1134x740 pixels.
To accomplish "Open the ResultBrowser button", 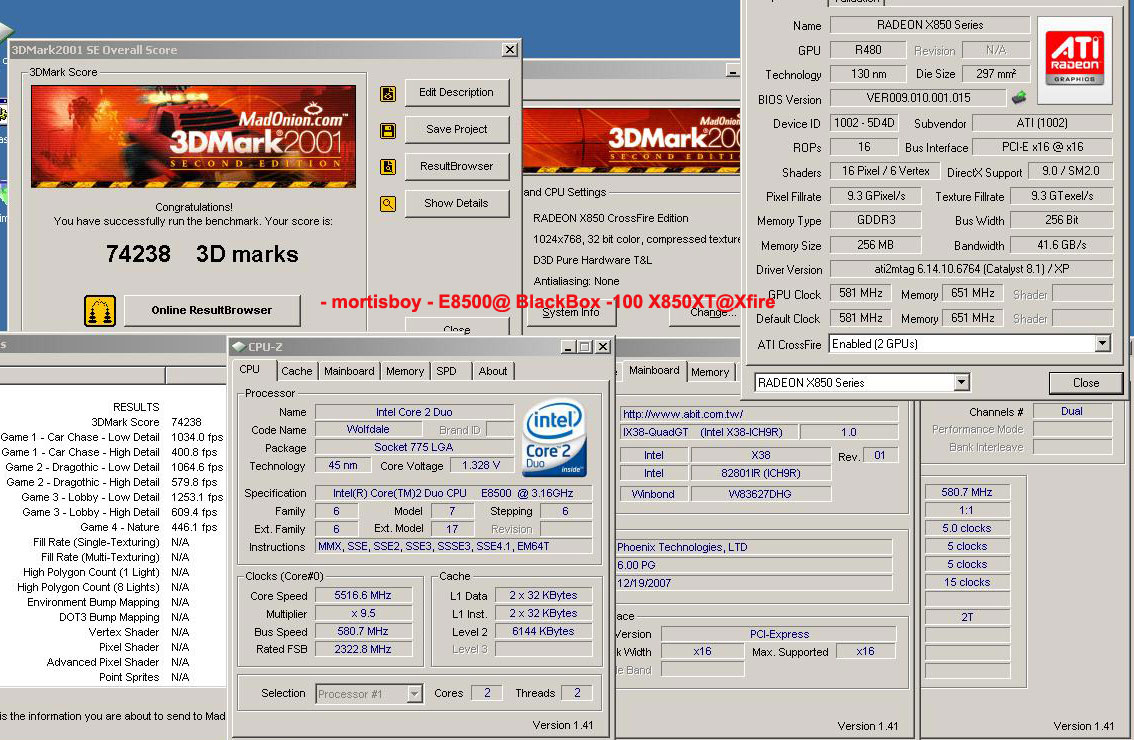I will click(x=456, y=166).
